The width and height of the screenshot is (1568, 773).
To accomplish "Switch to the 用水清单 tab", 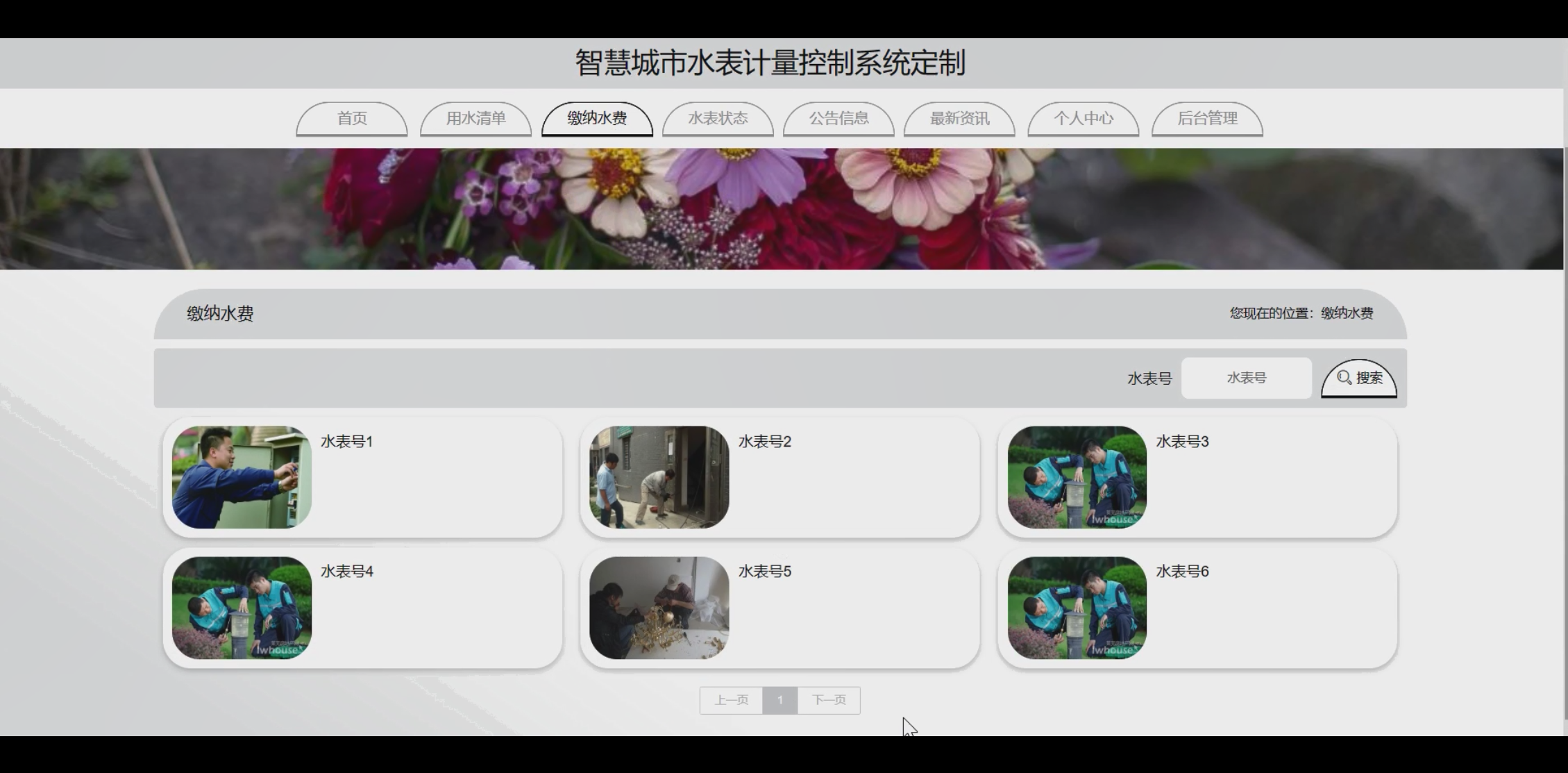I will tap(475, 118).
